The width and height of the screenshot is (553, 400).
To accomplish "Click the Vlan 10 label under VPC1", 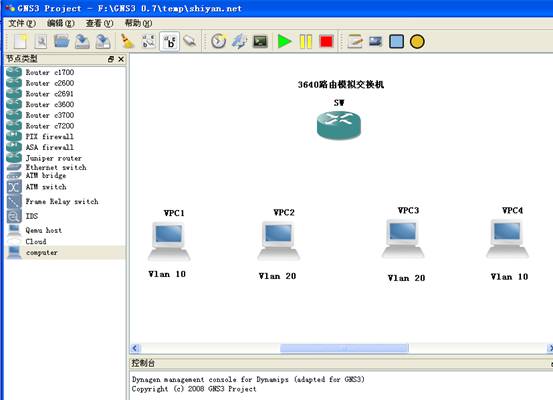I will point(167,274).
